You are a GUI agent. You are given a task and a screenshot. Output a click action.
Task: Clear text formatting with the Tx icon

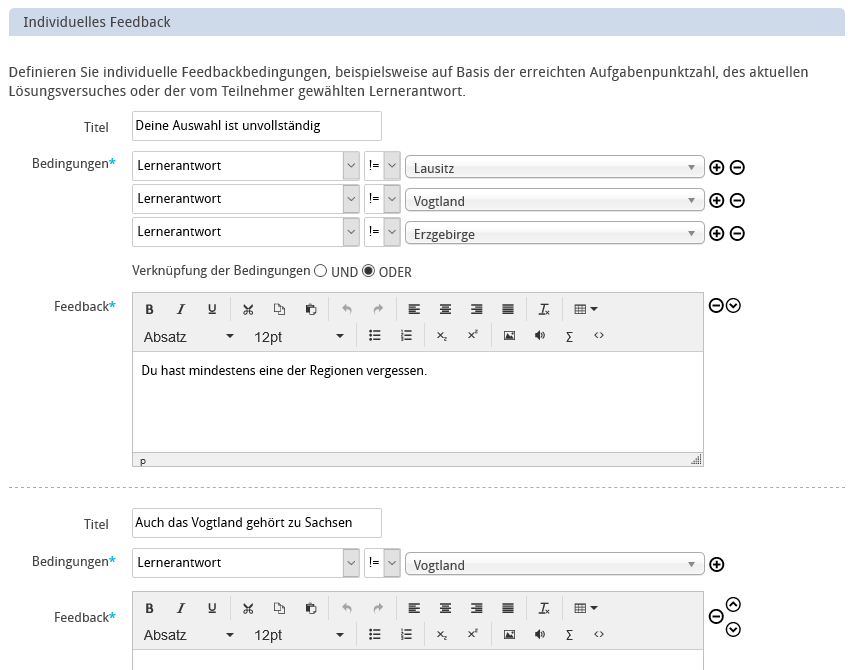(544, 308)
